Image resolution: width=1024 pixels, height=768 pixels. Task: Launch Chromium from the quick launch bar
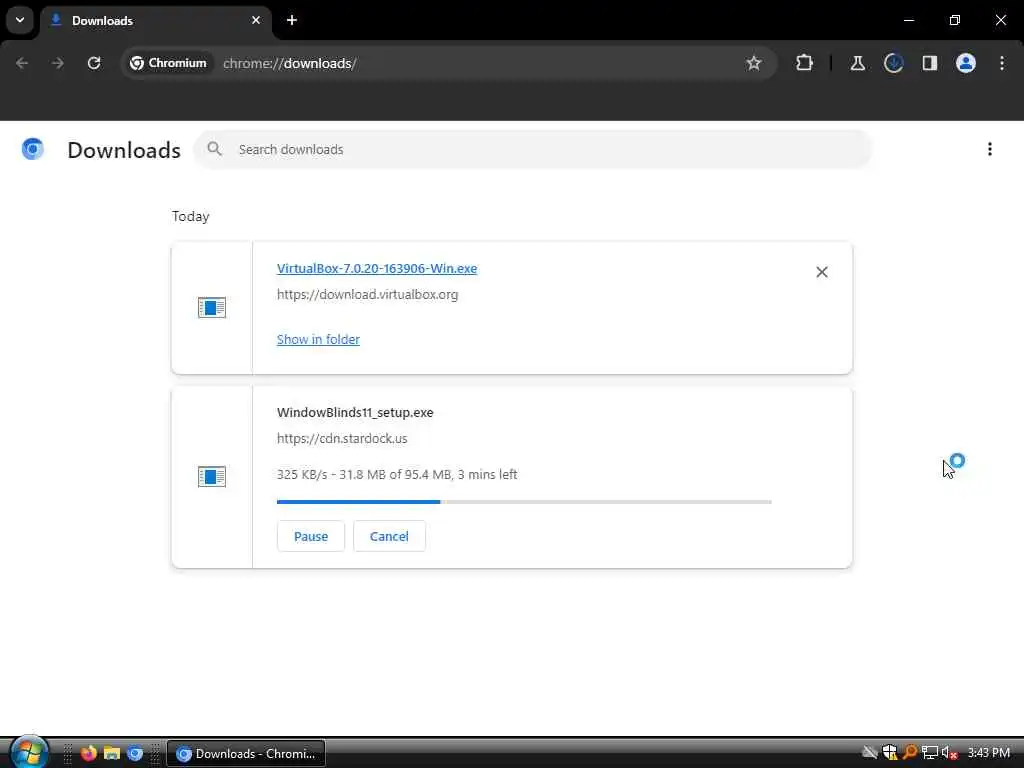click(135, 754)
